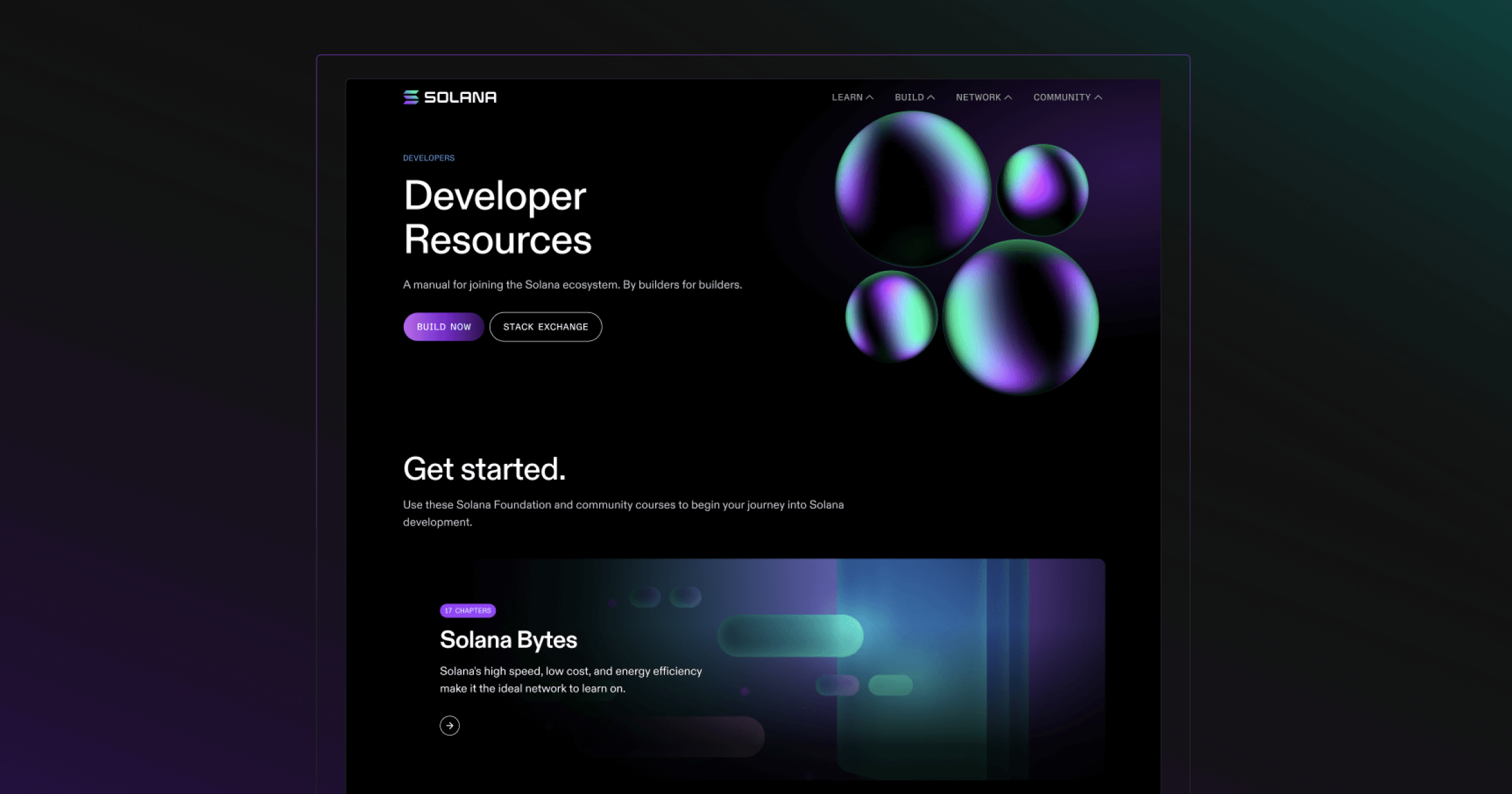Image resolution: width=1512 pixels, height=794 pixels.
Task: Click the small top-right hero sphere
Action: (x=1043, y=189)
